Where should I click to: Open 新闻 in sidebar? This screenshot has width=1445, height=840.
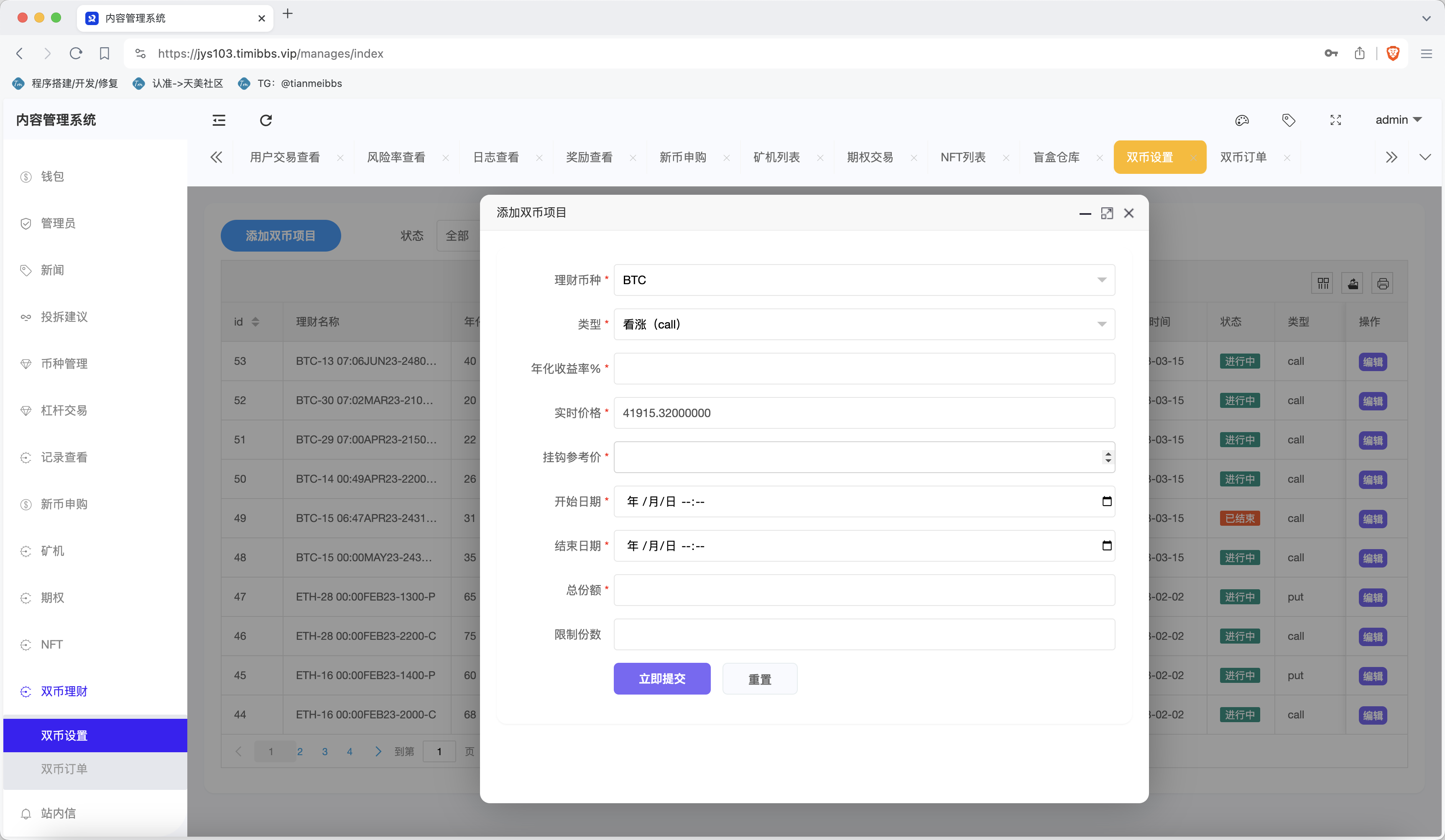point(95,270)
